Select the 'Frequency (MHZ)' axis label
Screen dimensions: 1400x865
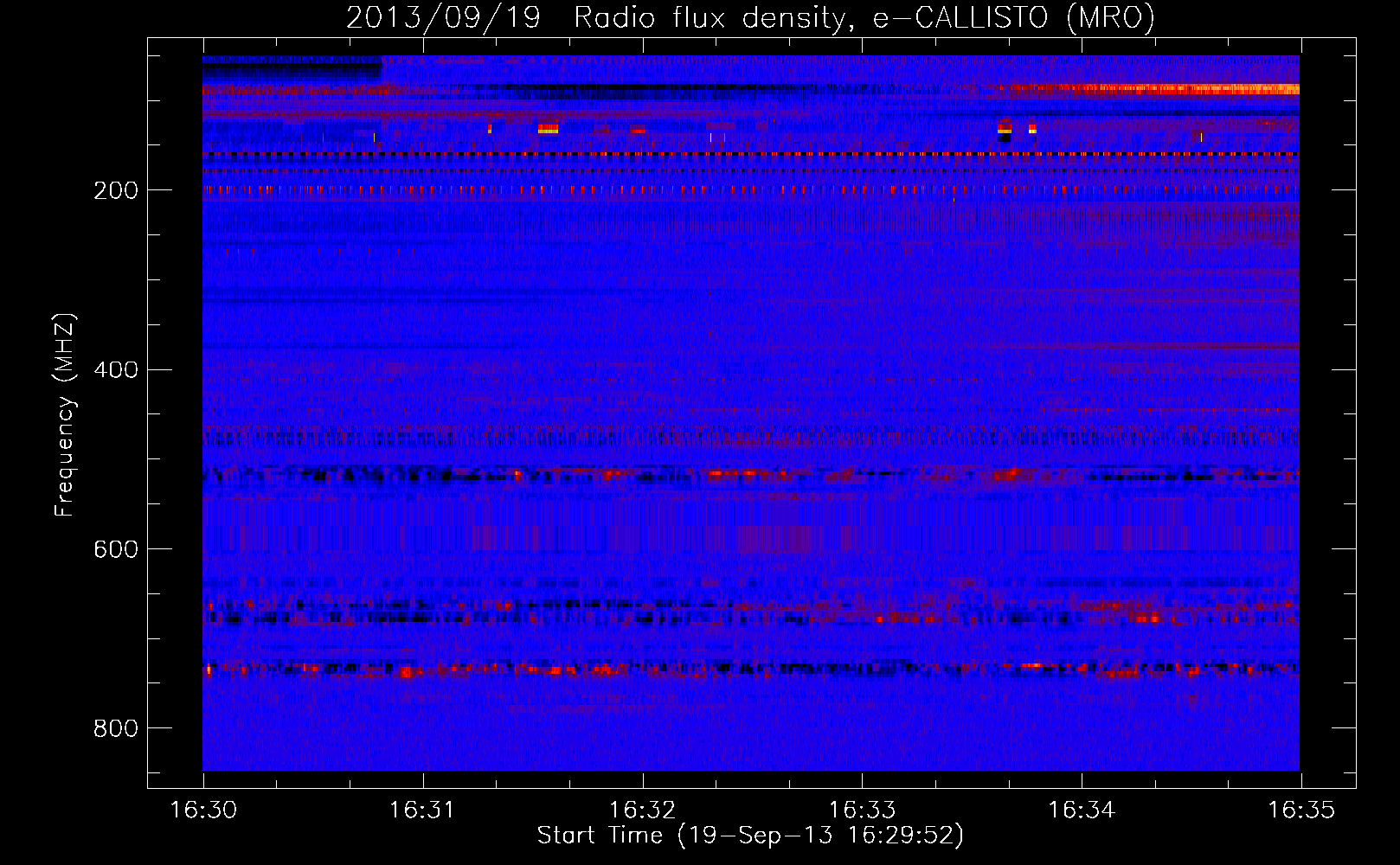click(65, 415)
